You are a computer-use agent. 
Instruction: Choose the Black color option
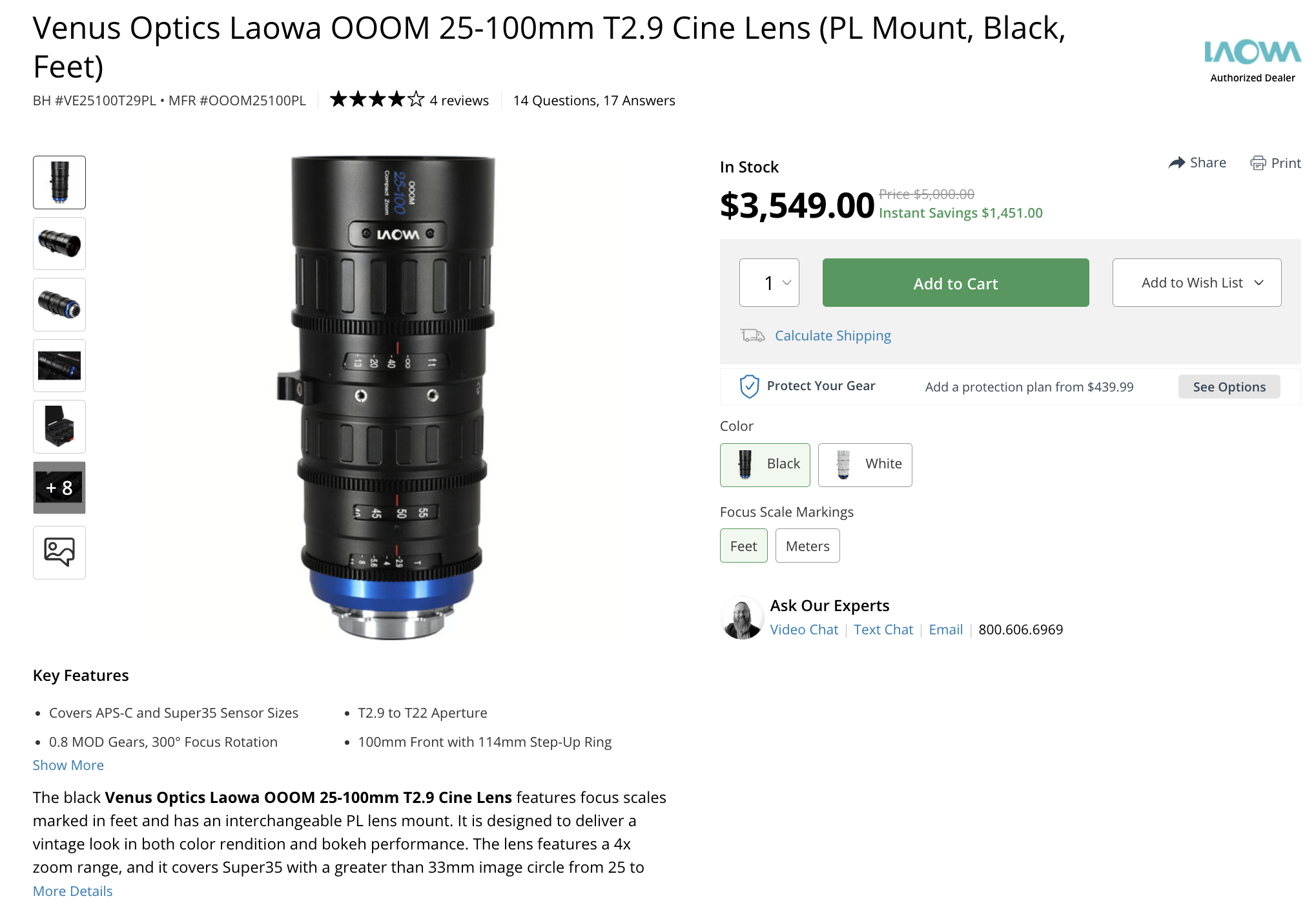pyautogui.click(x=765, y=464)
